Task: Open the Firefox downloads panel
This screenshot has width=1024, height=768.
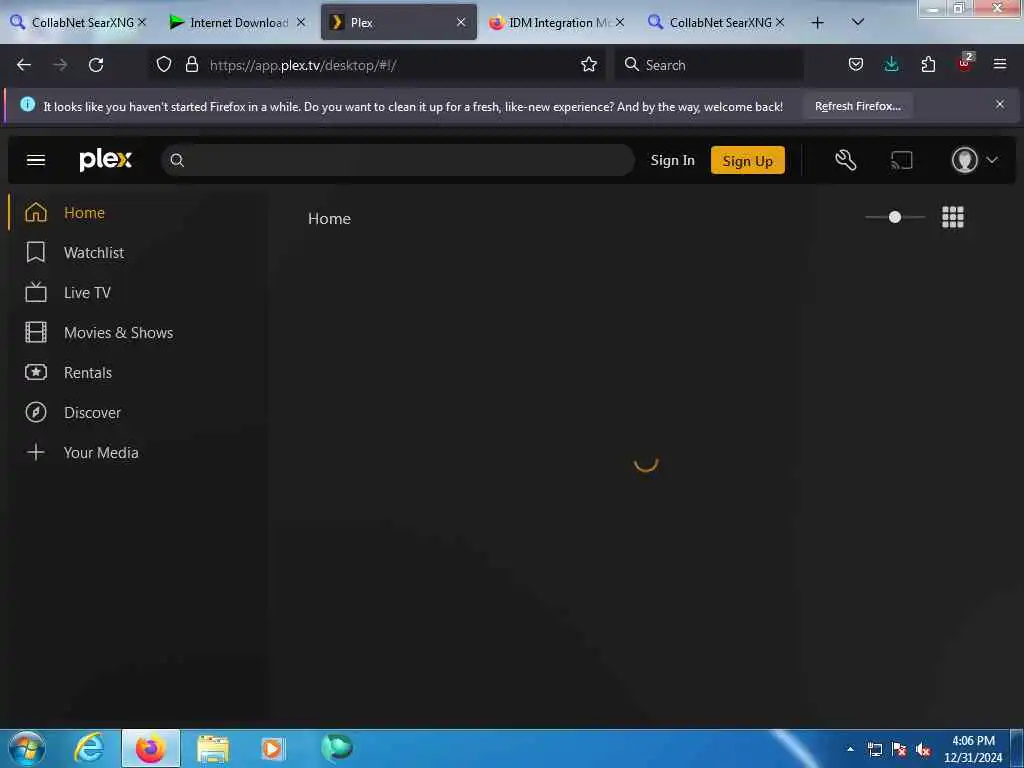Action: pyautogui.click(x=891, y=64)
